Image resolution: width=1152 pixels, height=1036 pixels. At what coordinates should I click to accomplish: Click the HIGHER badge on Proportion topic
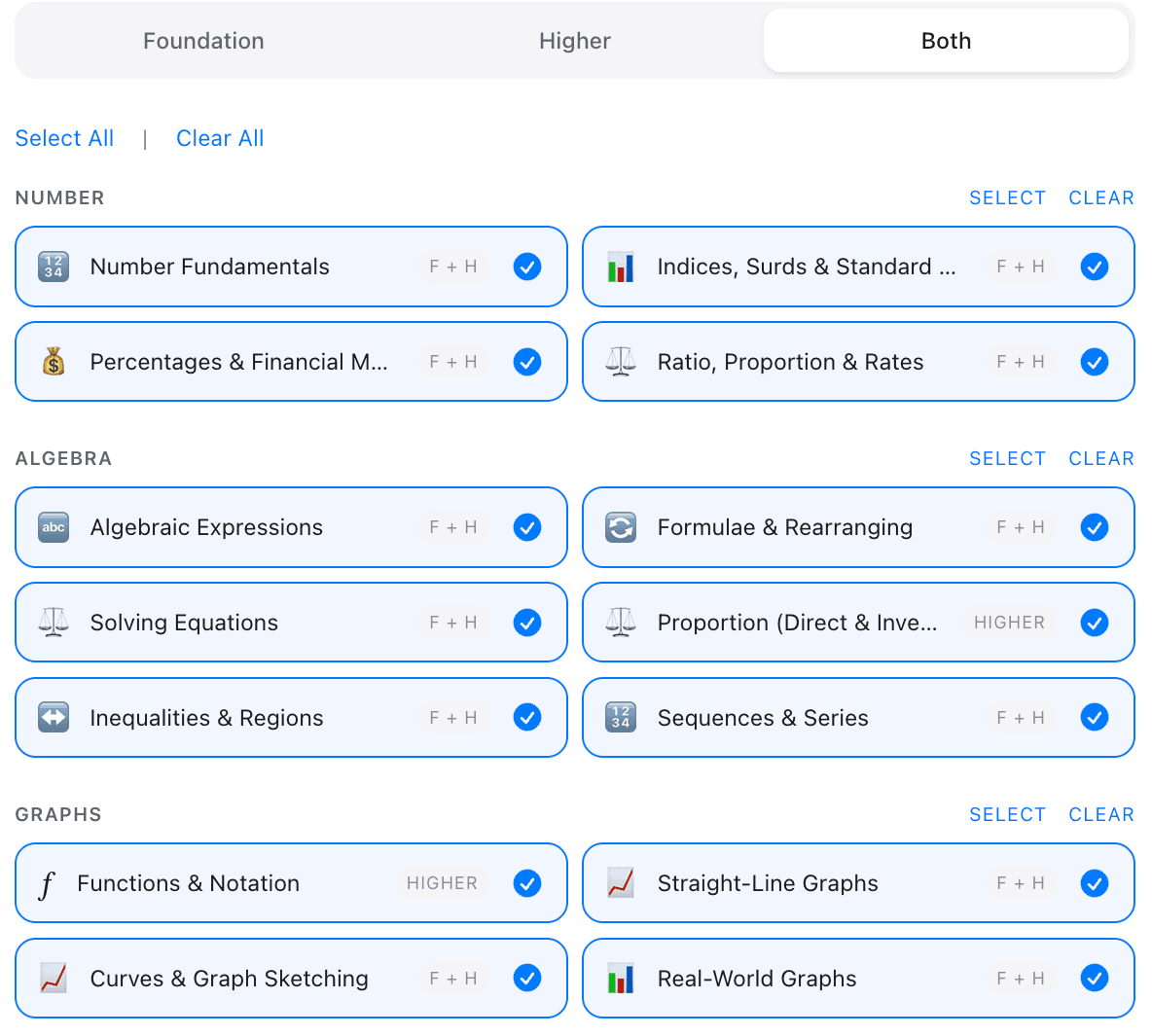tap(1009, 623)
